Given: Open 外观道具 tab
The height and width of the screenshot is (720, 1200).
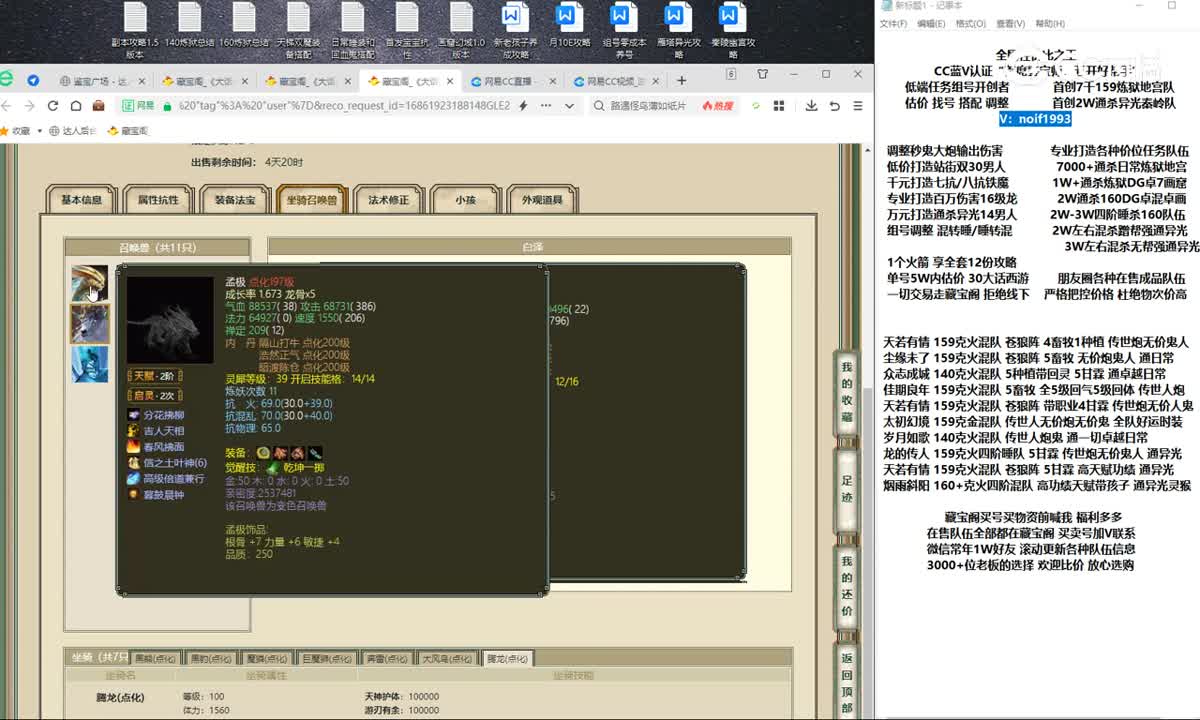Looking at the screenshot, I should click(x=542, y=200).
